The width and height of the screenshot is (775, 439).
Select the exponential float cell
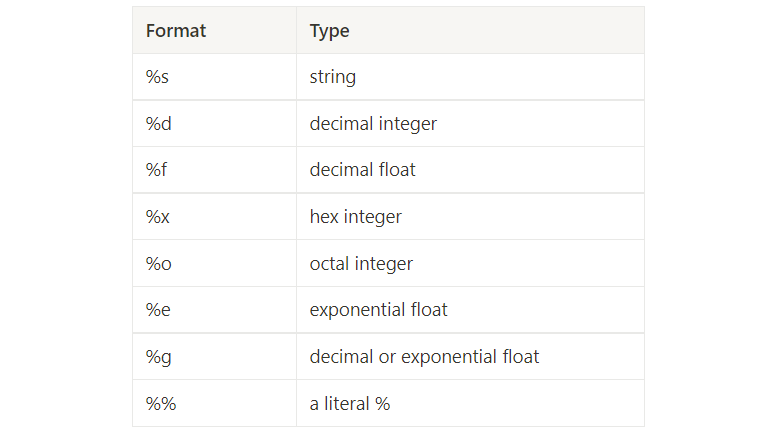click(470, 310)
